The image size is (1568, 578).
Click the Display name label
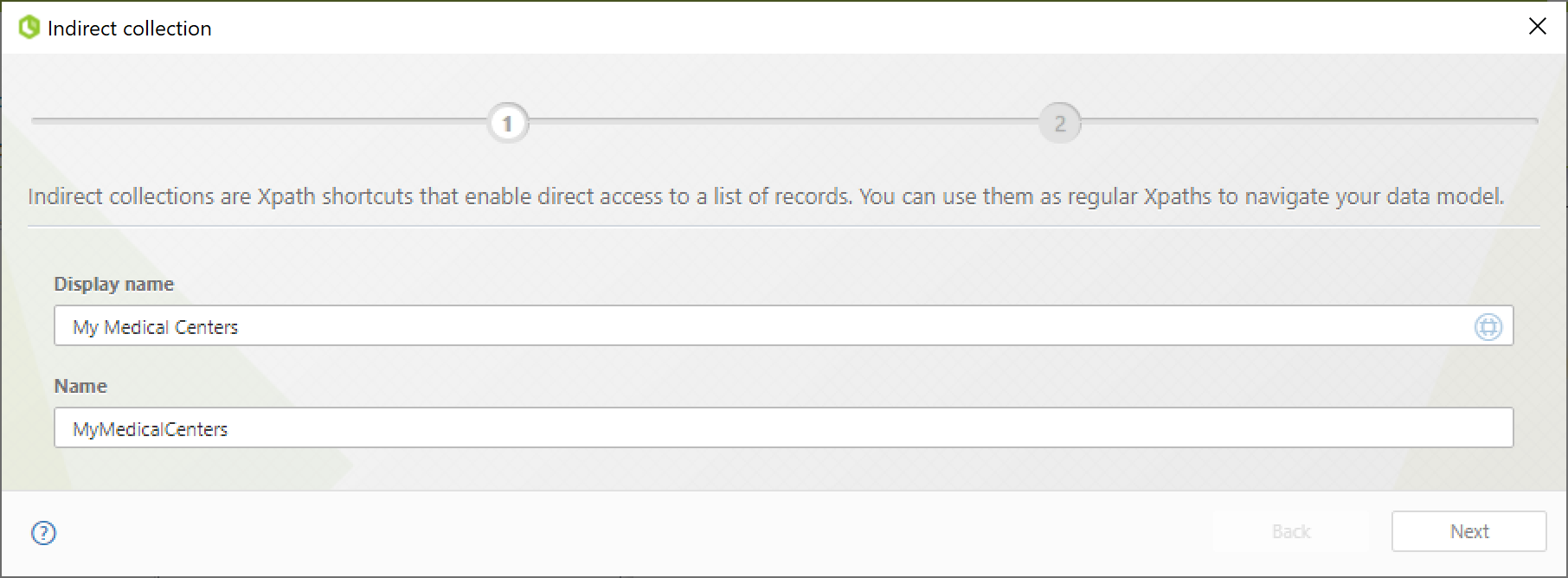(x=113, y=284)
